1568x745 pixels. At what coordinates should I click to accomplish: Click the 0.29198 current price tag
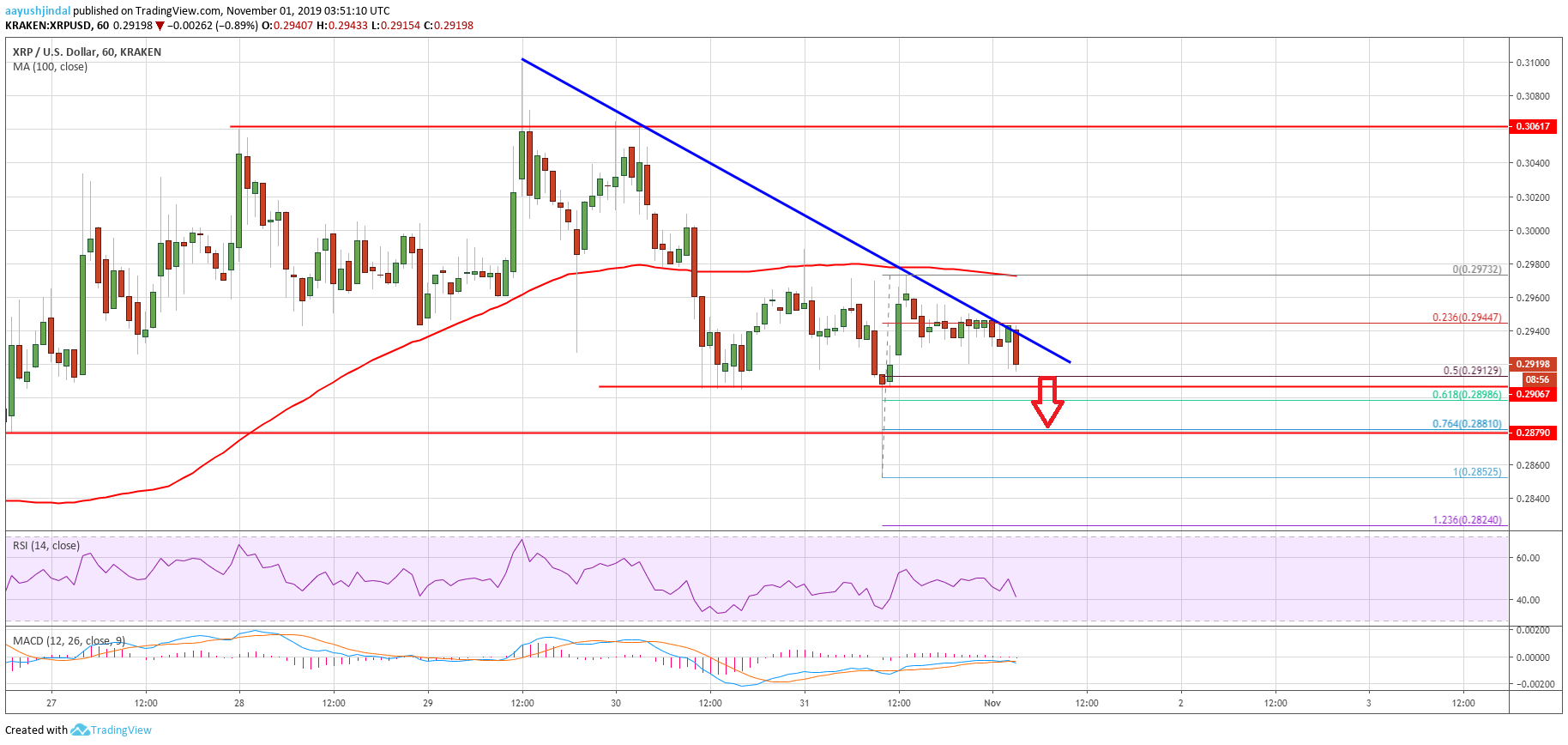click(x=1533, y=364)
